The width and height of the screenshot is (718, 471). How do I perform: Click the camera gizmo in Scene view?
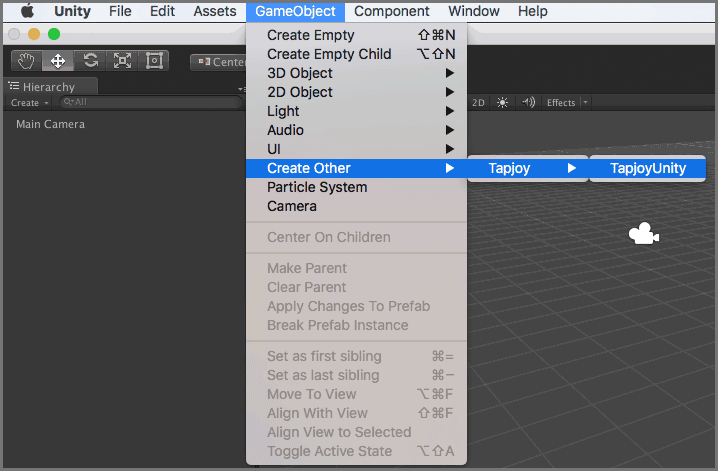(644, 233)
